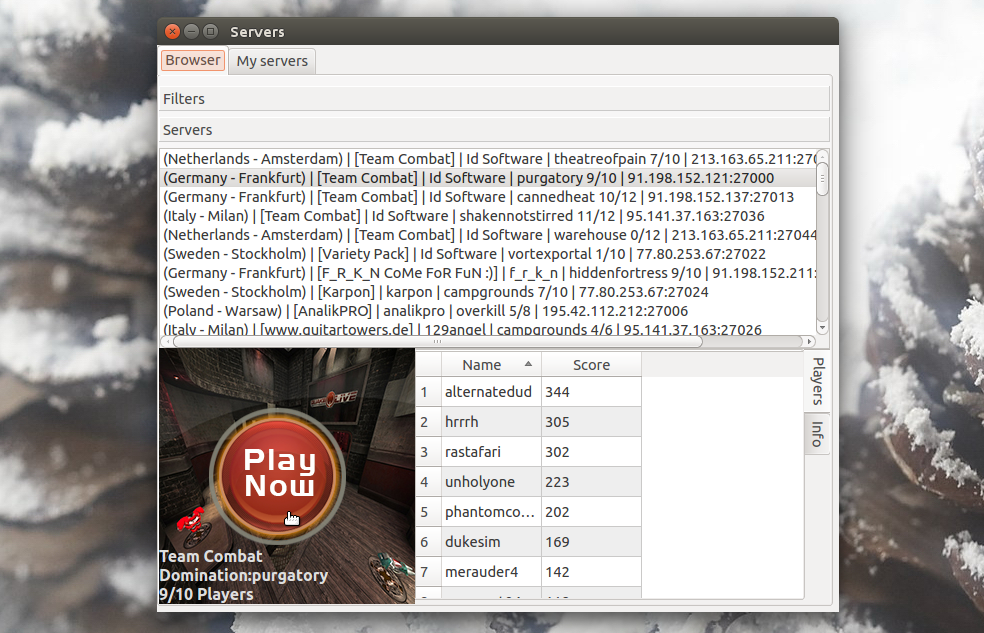Select the Players vertical tab

pos(817,381)
